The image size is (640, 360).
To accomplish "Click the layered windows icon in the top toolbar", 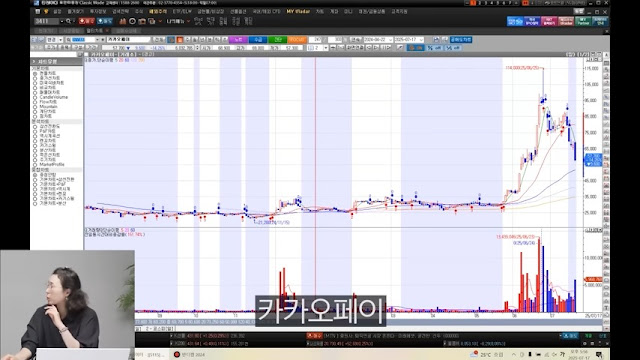I will tap(152, 21).
